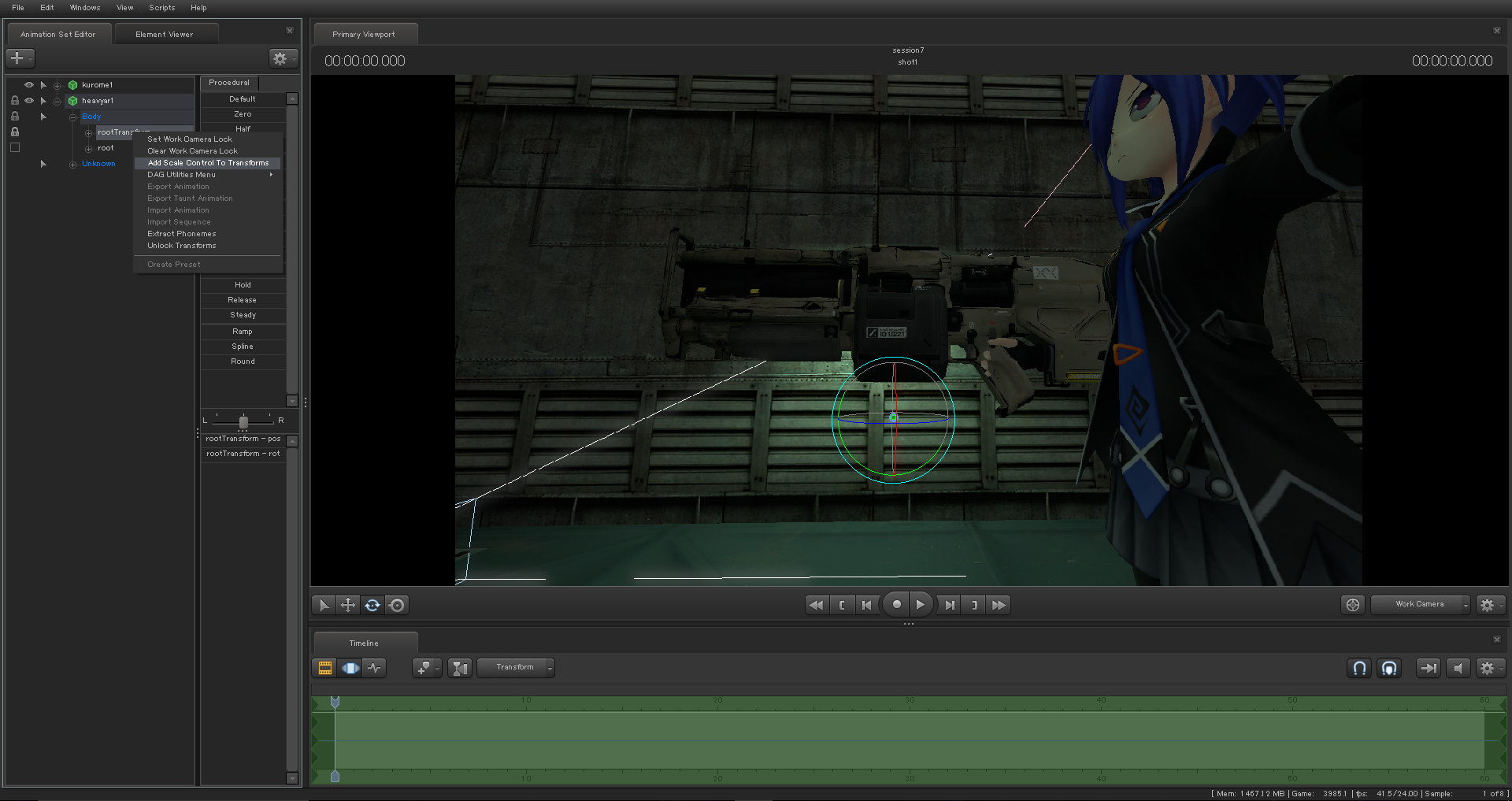1512x801 pixels.
Task: Enable the timeline snap magnet icon
Action: point(1359,668)
